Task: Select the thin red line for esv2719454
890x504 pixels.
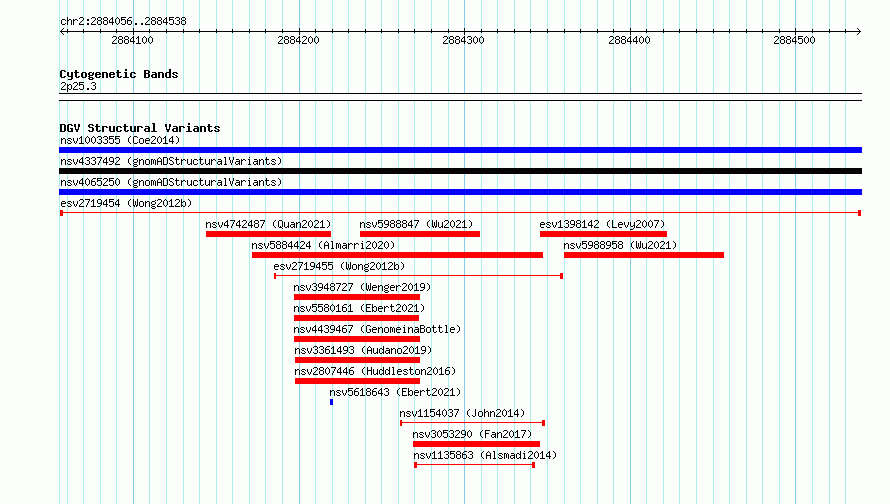Action: pos(460,213)
